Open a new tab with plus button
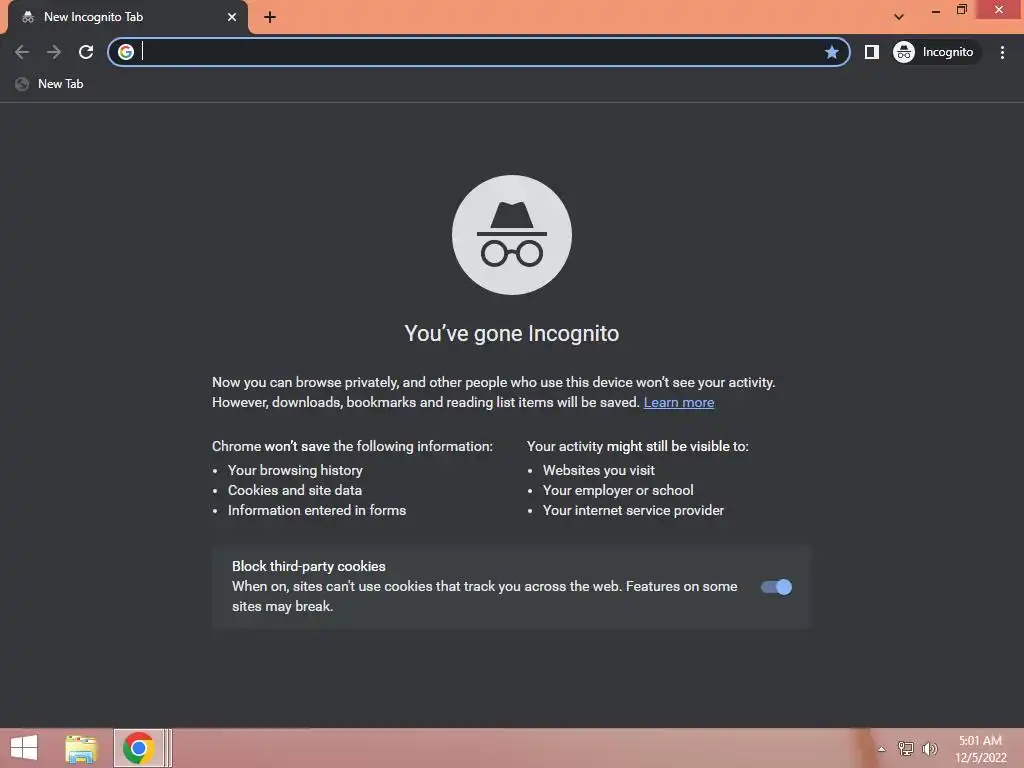Image resolution: width=1024 pixels, height=768 pixels. click(x=270, y=17)
